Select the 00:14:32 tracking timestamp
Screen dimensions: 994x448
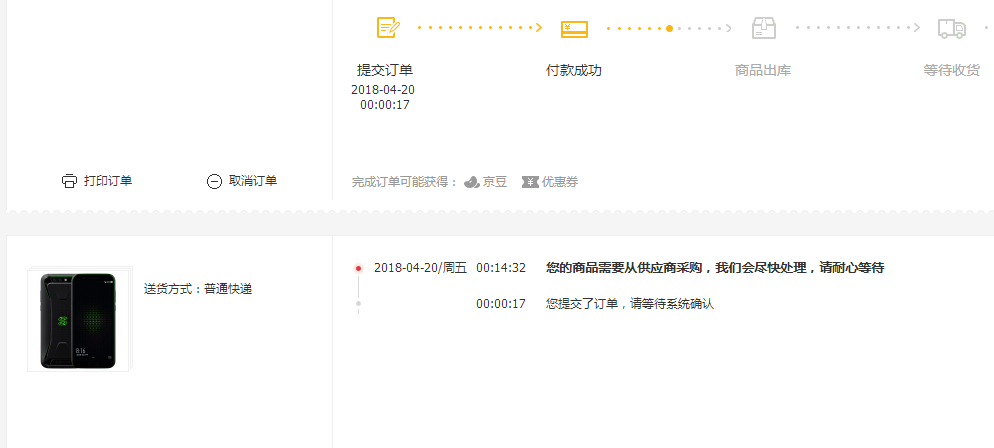click(x=501, y=268)
